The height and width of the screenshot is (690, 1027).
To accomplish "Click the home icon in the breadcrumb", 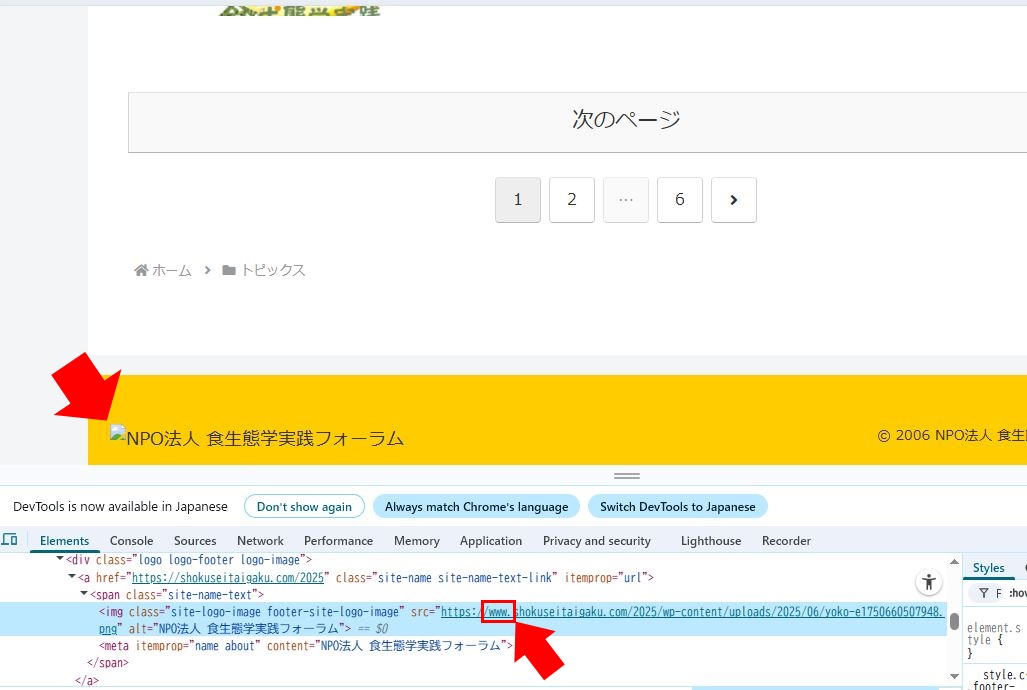I will (x=141, y=270).
